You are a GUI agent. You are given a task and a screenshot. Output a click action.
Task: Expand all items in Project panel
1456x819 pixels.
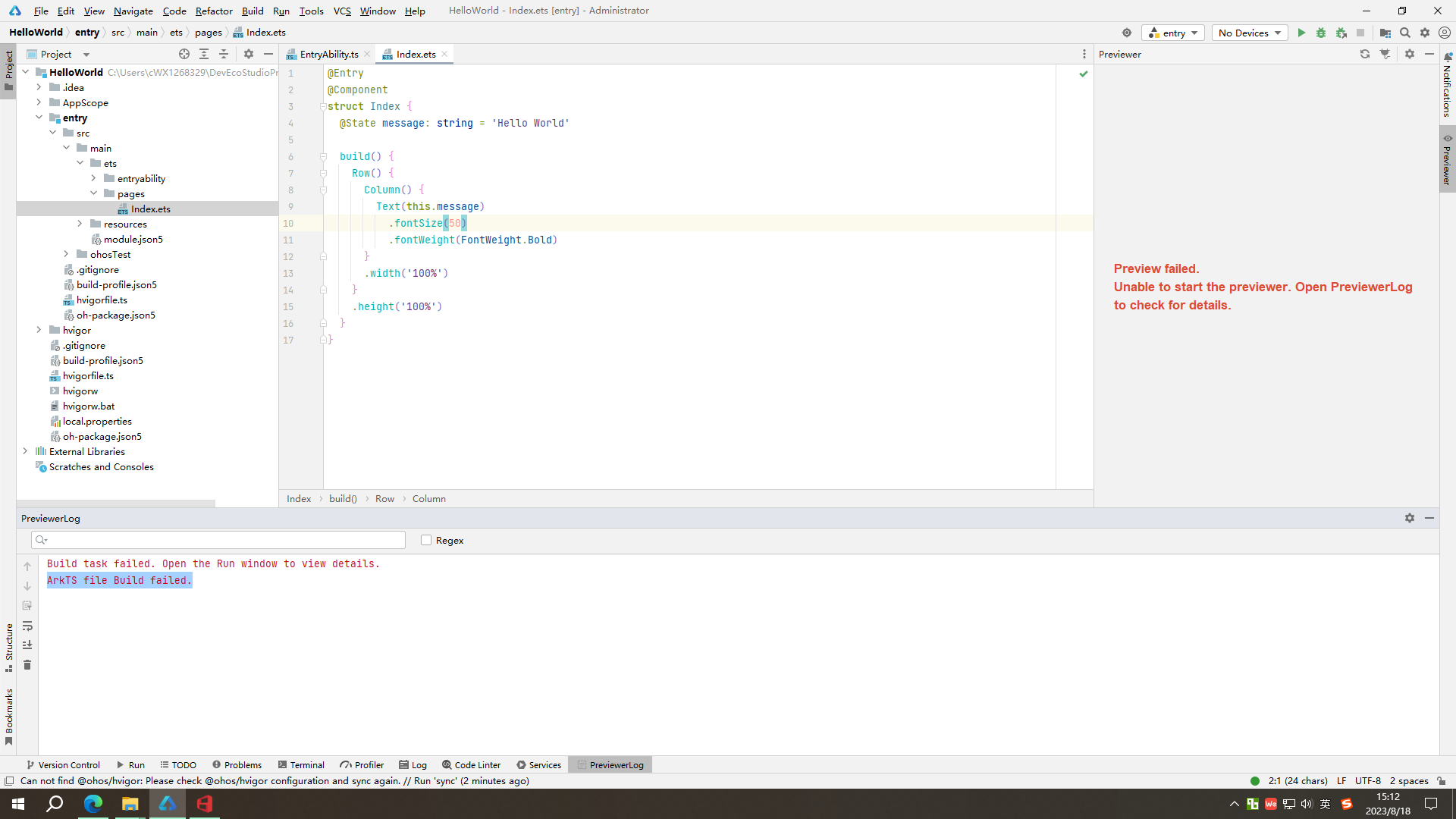tap(204, 54)
